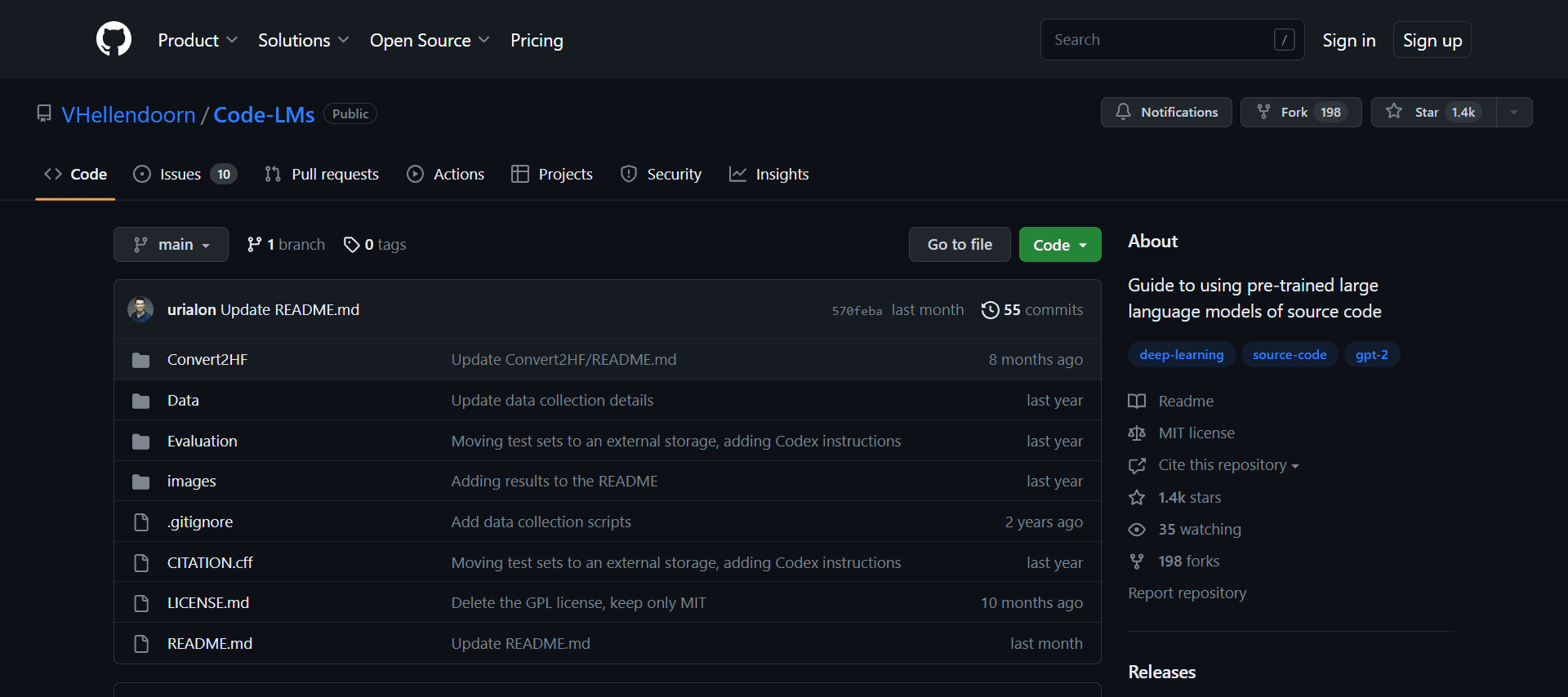Click the Go to file button

(x=960, y=245)
